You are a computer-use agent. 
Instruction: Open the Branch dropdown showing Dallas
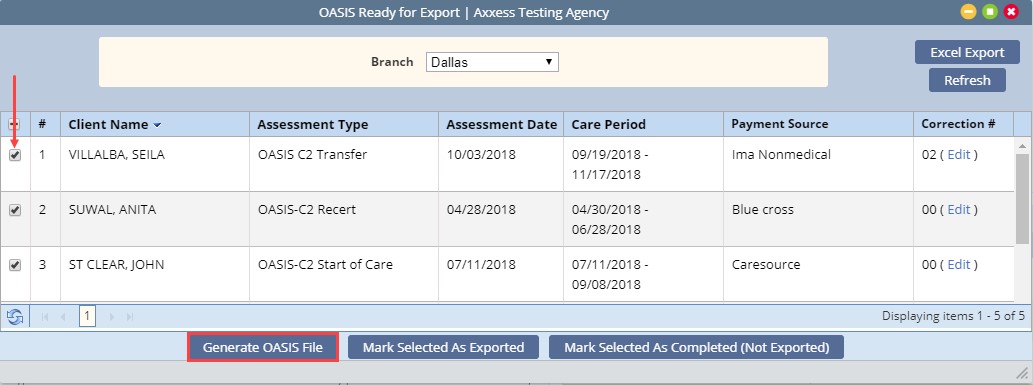coord(492,62)
